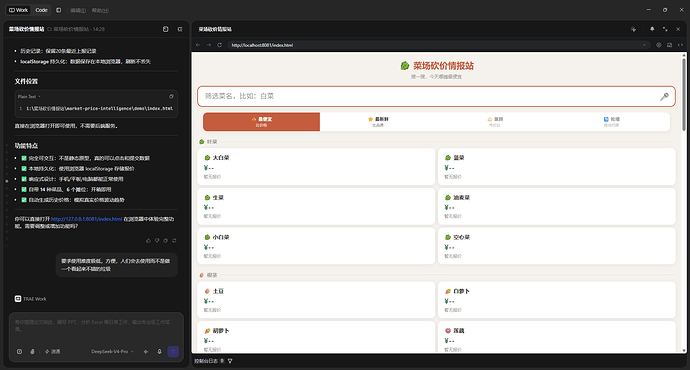Select the 最便宜 sorting tab
This screenshot has height=370, width=690.
point(261,122)
